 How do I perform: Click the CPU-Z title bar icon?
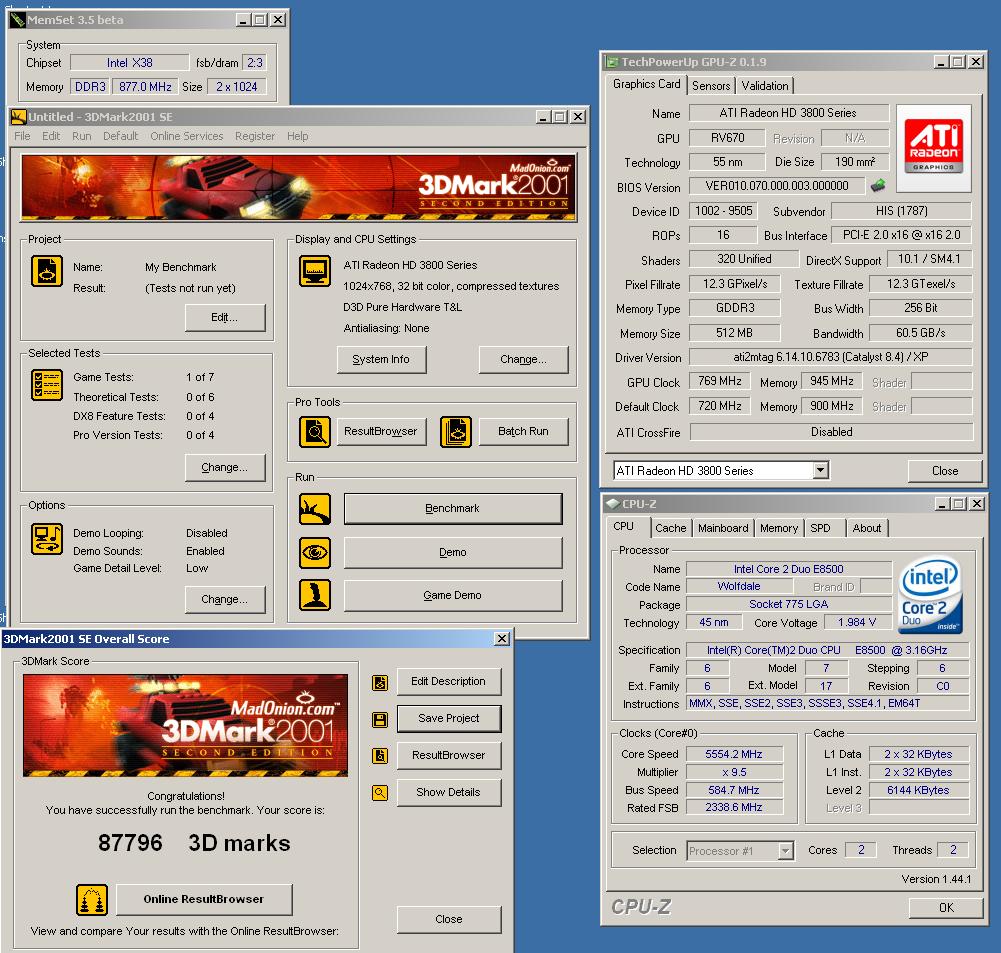(x=613, y=504)
